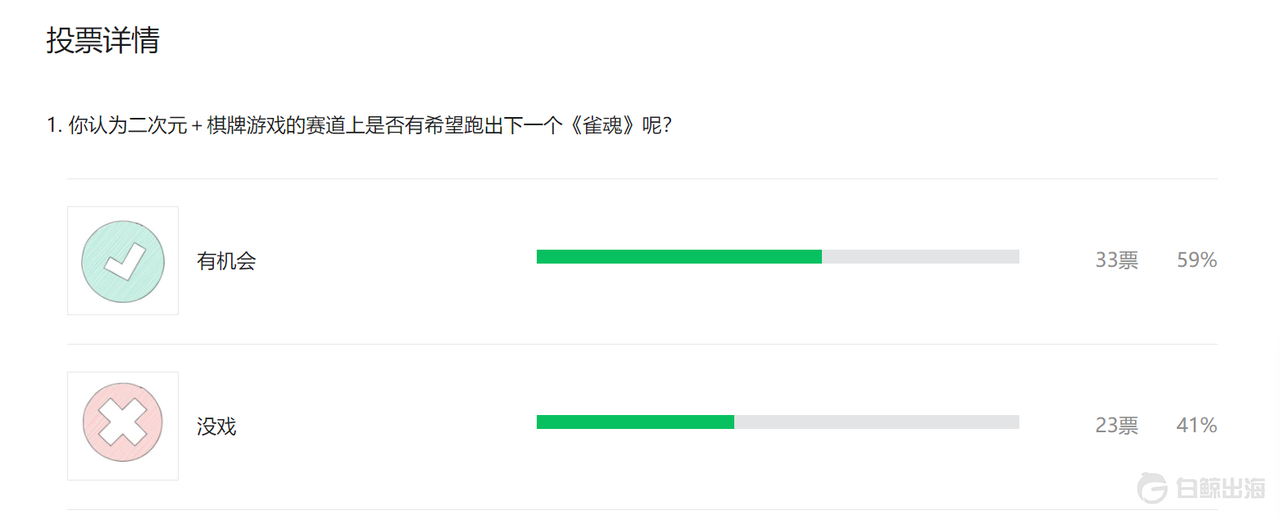
Task: Click the 41% percentage value
Action: (x=1196, y=426)
